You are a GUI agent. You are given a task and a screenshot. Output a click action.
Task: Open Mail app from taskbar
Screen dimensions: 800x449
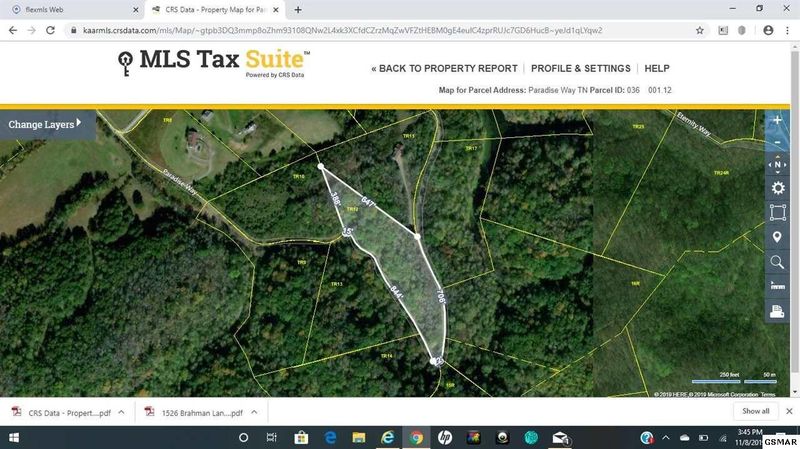click(560, 438)
